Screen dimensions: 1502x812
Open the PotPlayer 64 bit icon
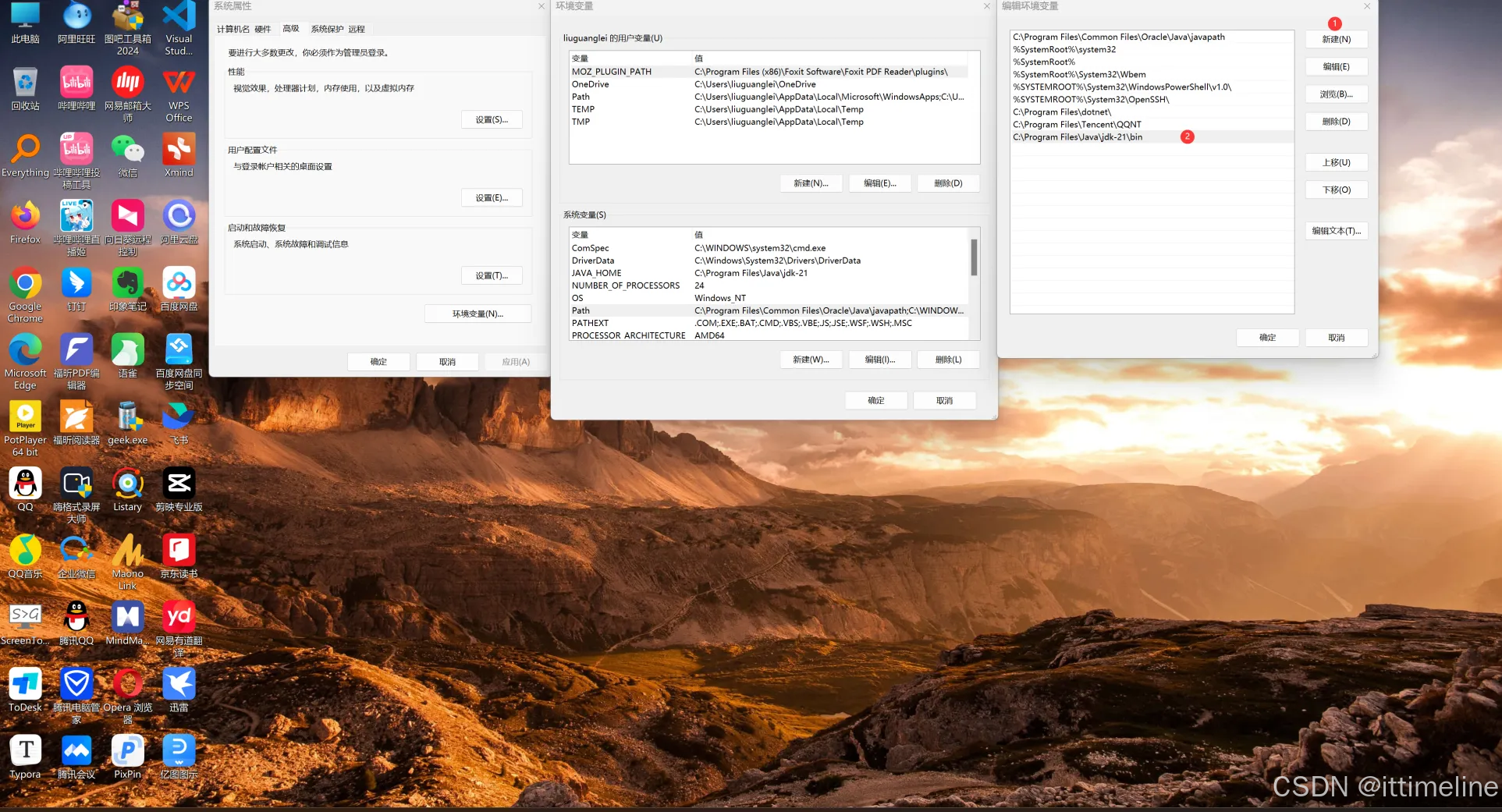[25, 428]
